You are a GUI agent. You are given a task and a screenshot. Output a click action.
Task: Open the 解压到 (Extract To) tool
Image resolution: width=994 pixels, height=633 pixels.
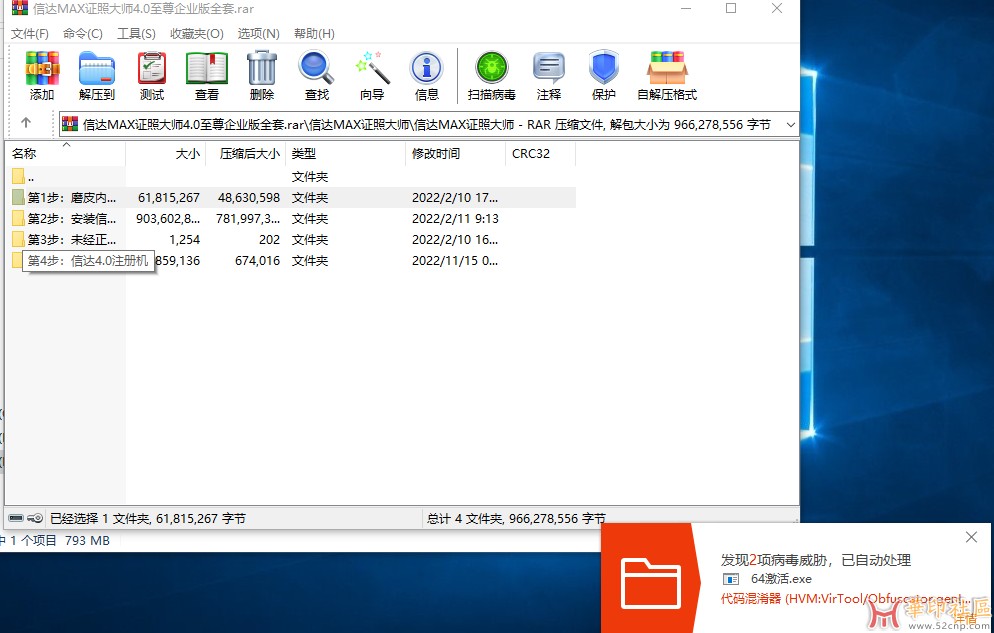pos(96,75)
